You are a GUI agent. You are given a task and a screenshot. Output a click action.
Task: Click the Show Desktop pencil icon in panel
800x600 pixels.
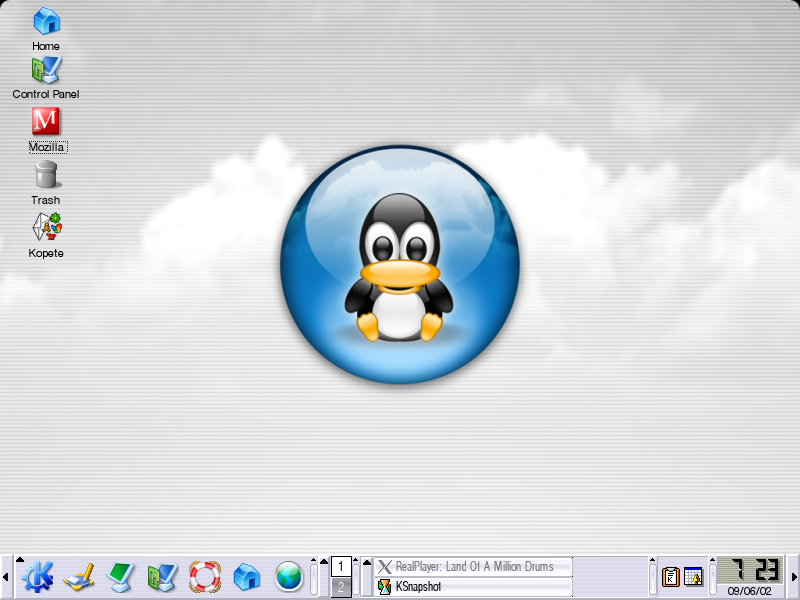(x=79, y=577)
